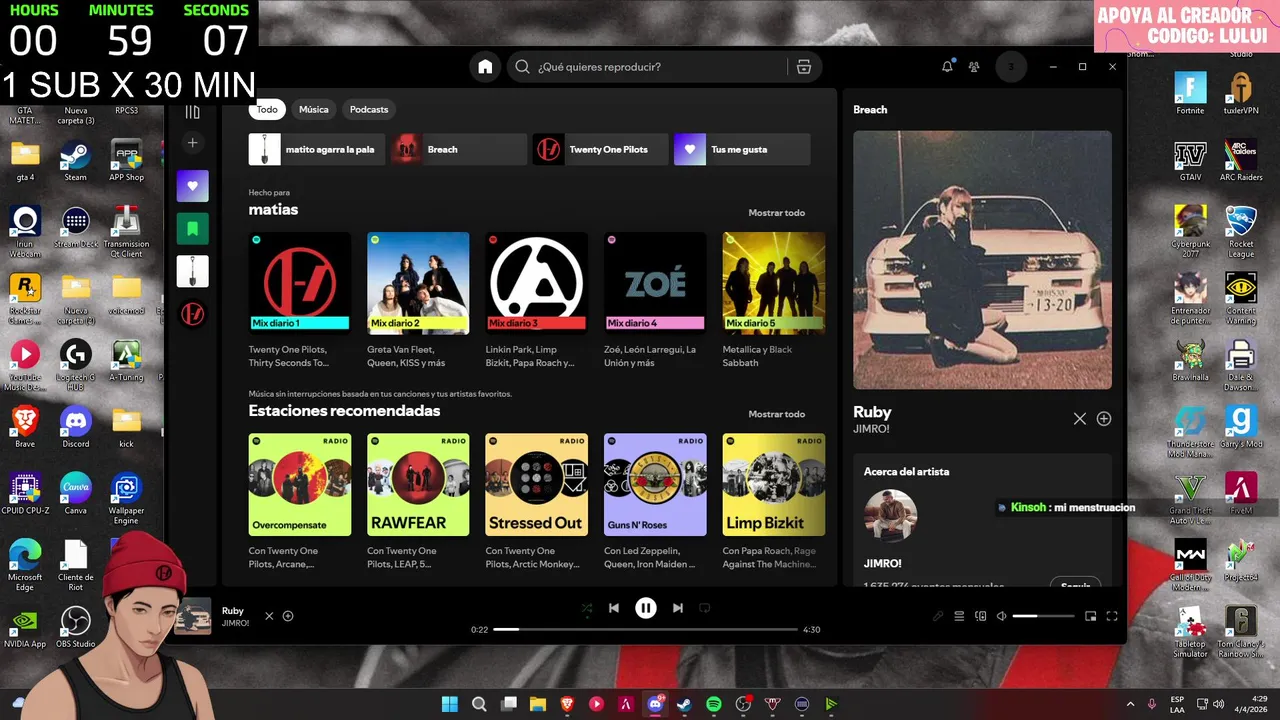Open the queue view
Image resolution: width=1280 pixels, height=720 pixels.
(x=959, y=616)
